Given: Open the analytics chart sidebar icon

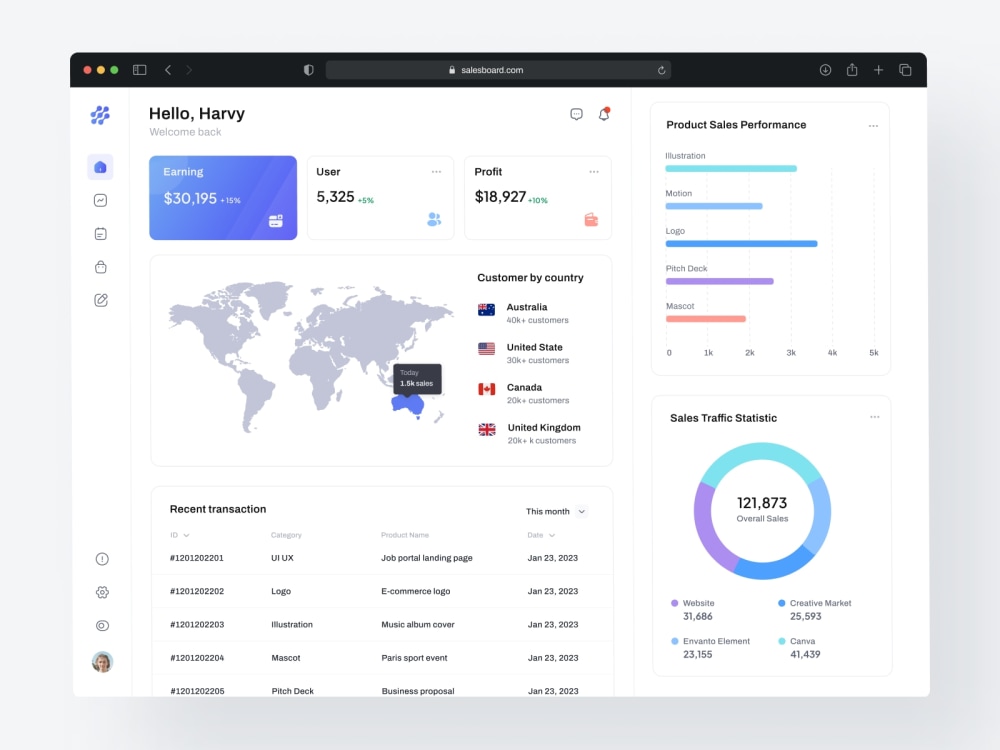Looking at the screenshot, I should click(100, 200).
